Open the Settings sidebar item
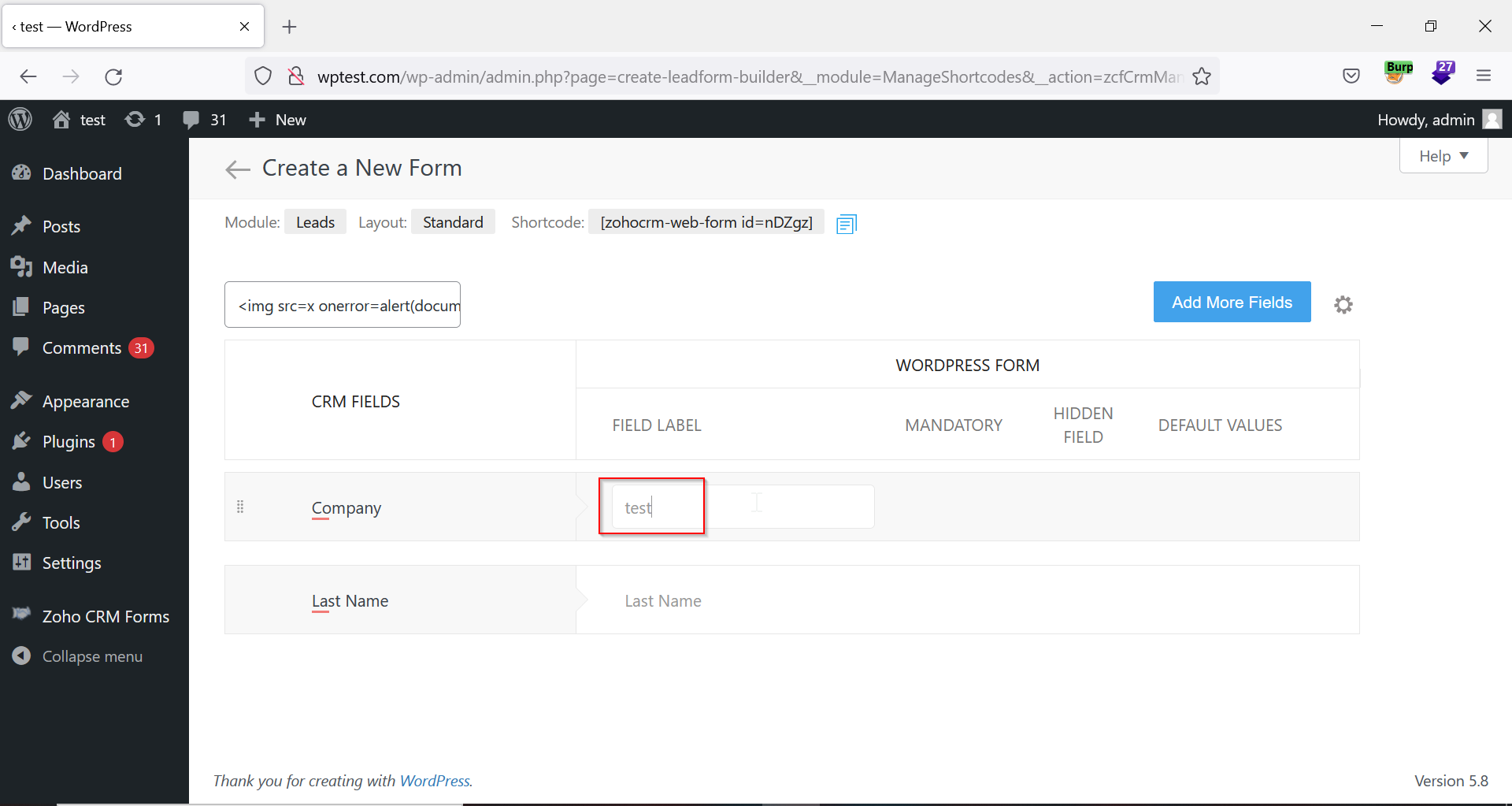 [x=72, y=563]
